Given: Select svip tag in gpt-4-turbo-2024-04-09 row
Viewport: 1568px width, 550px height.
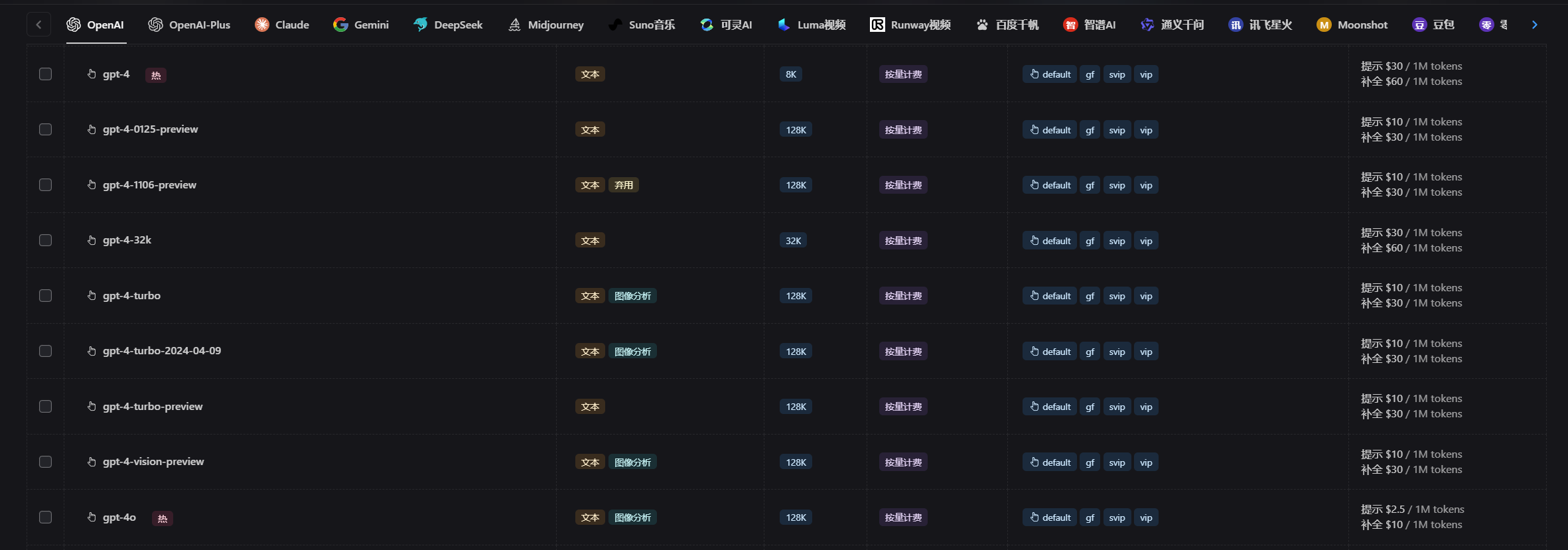Looking at the screenshot, I should click(1117, 352).
